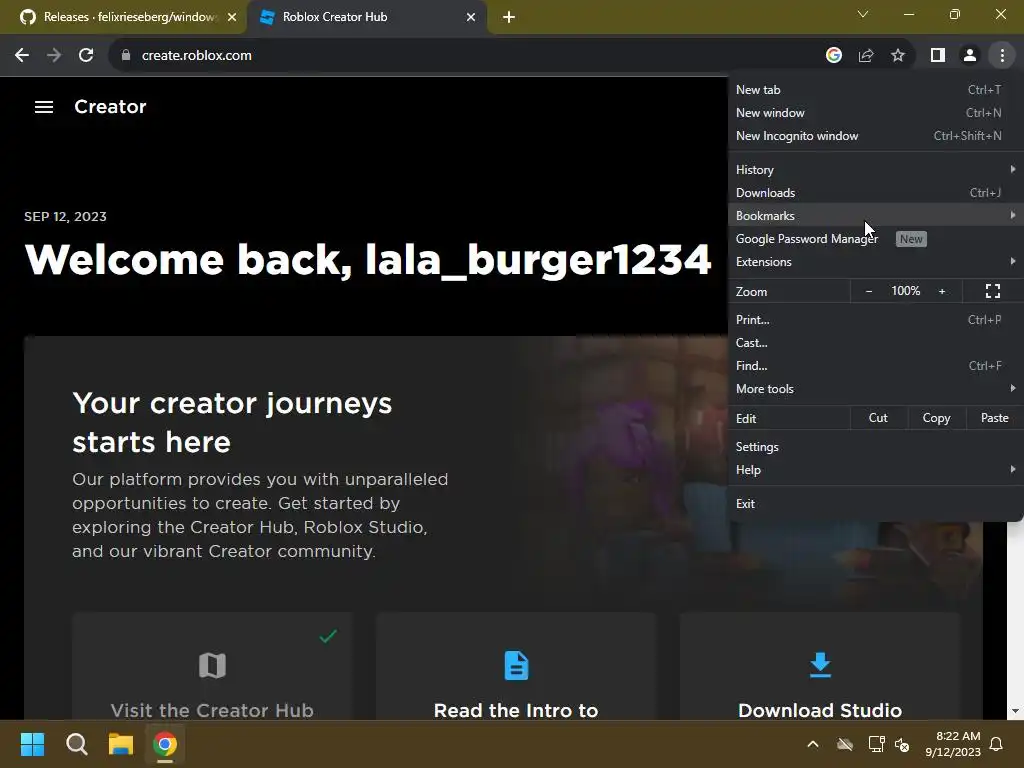
Task: Open Google Password Manager
Action: (x=874, y=239)
